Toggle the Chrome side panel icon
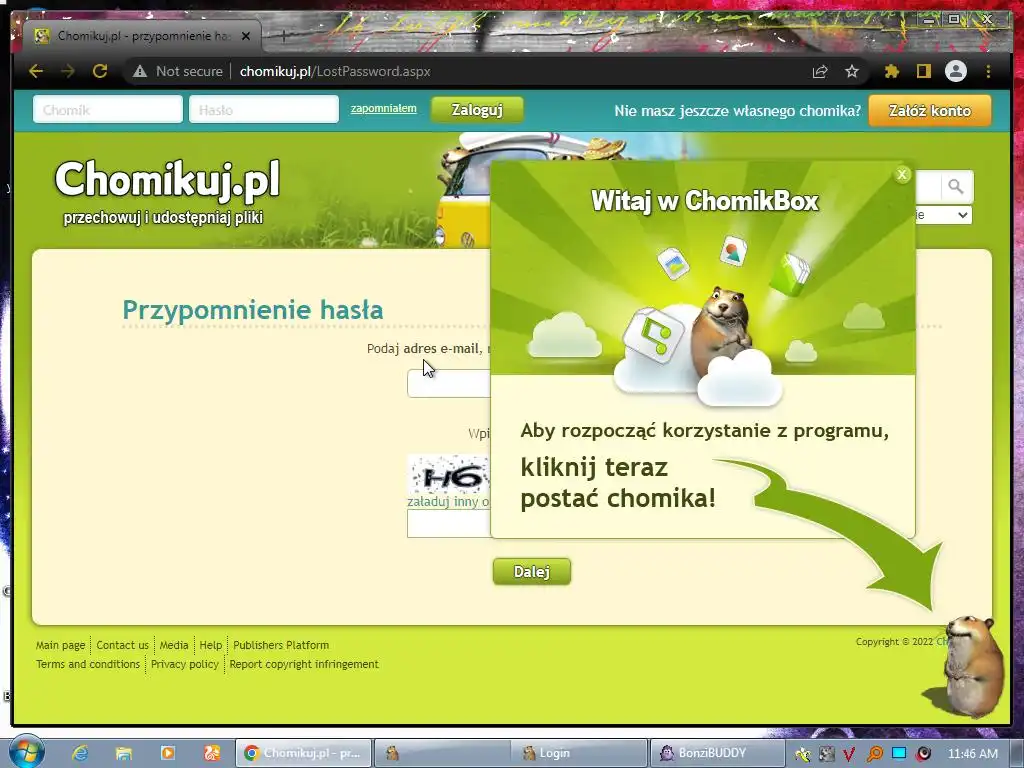 [x=923, y=71]
